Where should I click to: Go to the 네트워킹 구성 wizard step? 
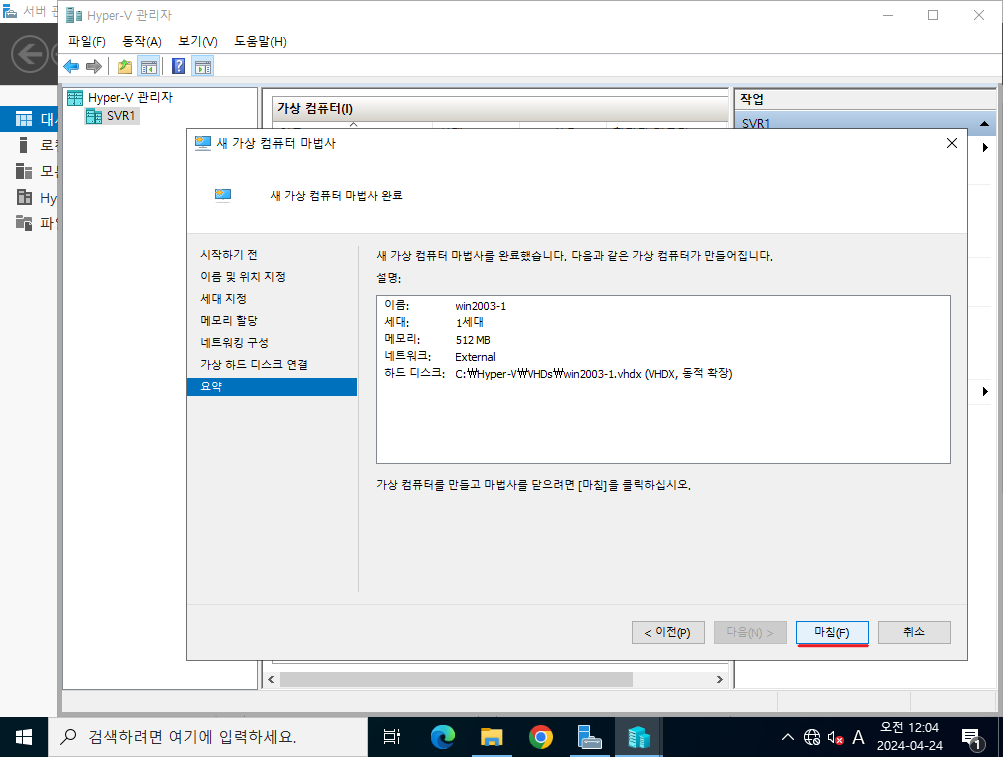234,342
